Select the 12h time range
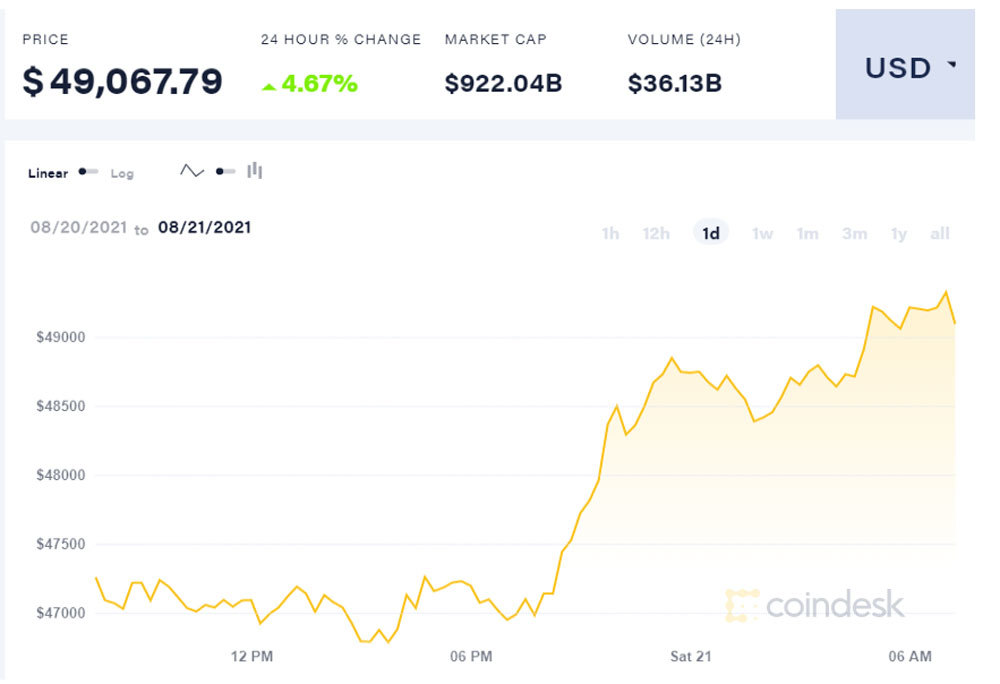This screenshot has height=684, width=1000. [656, 234]
